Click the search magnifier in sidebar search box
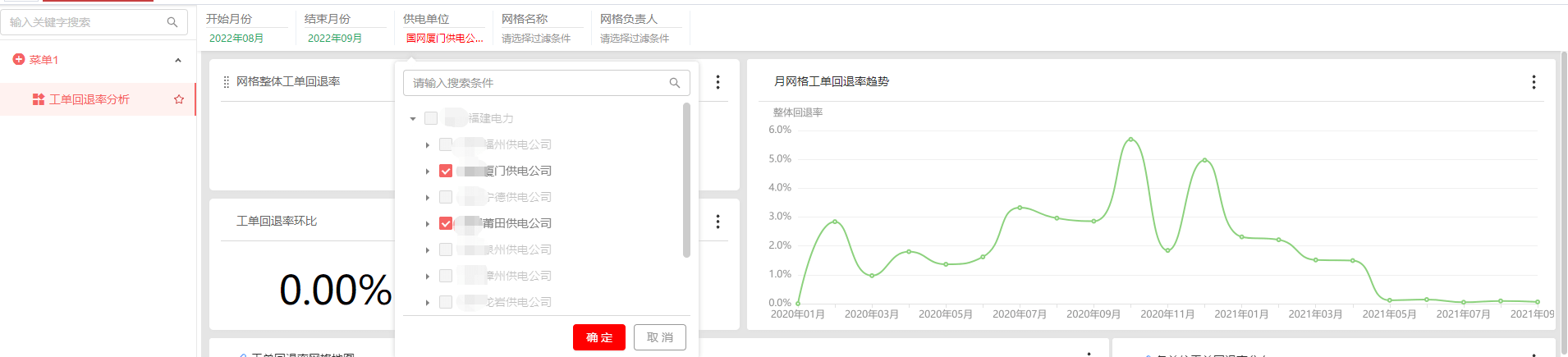This screenshot has height=357, width=1568. coord(172,22)
